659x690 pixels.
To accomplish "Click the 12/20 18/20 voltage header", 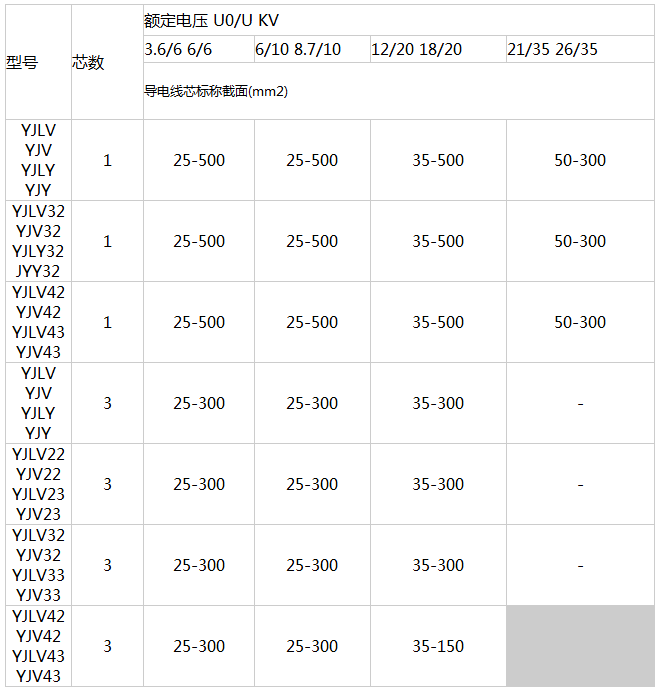I will click(x=416, y=49).
